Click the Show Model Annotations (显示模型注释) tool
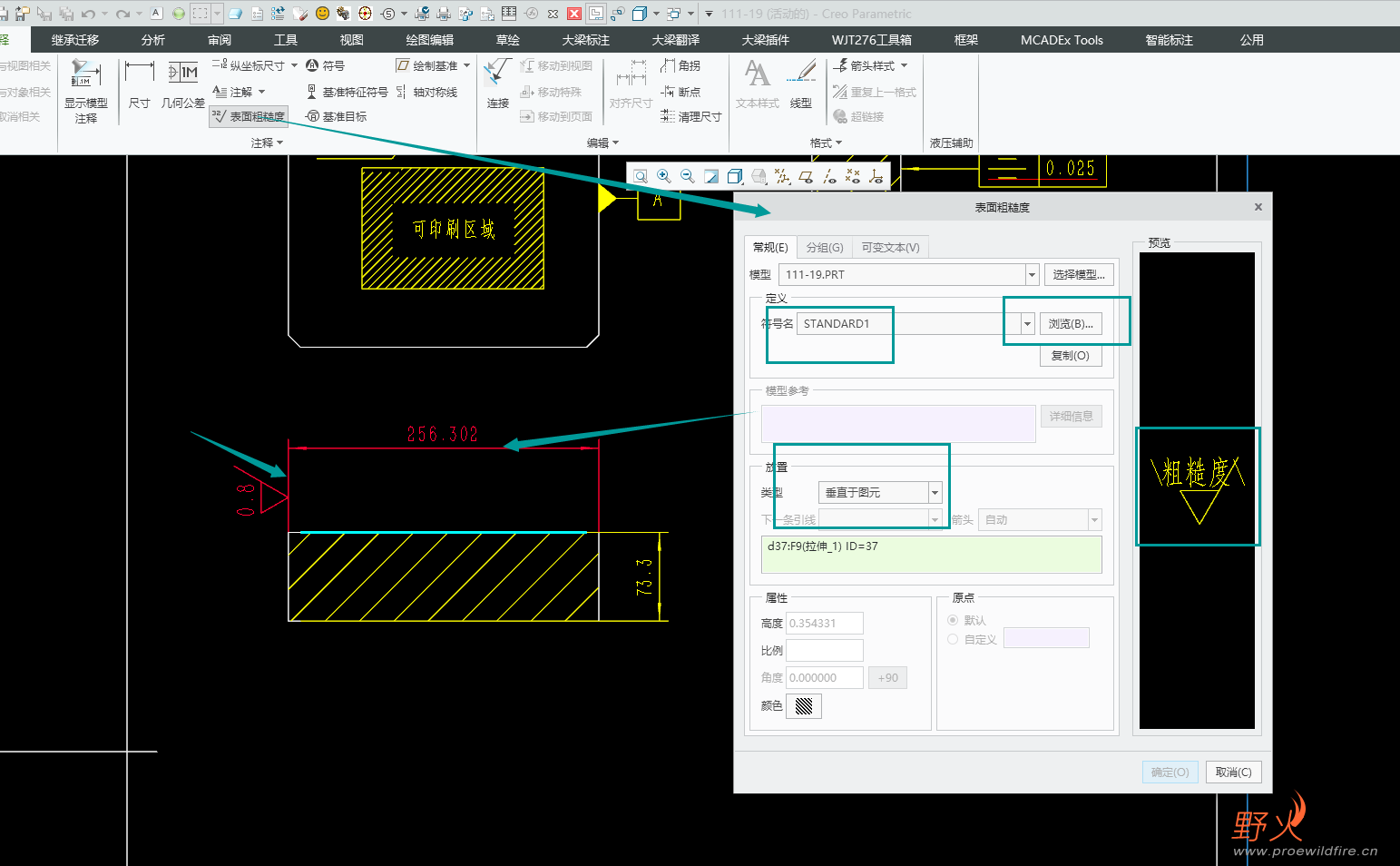The height and width of the screenshot is (866, 1400). (85, 90)
